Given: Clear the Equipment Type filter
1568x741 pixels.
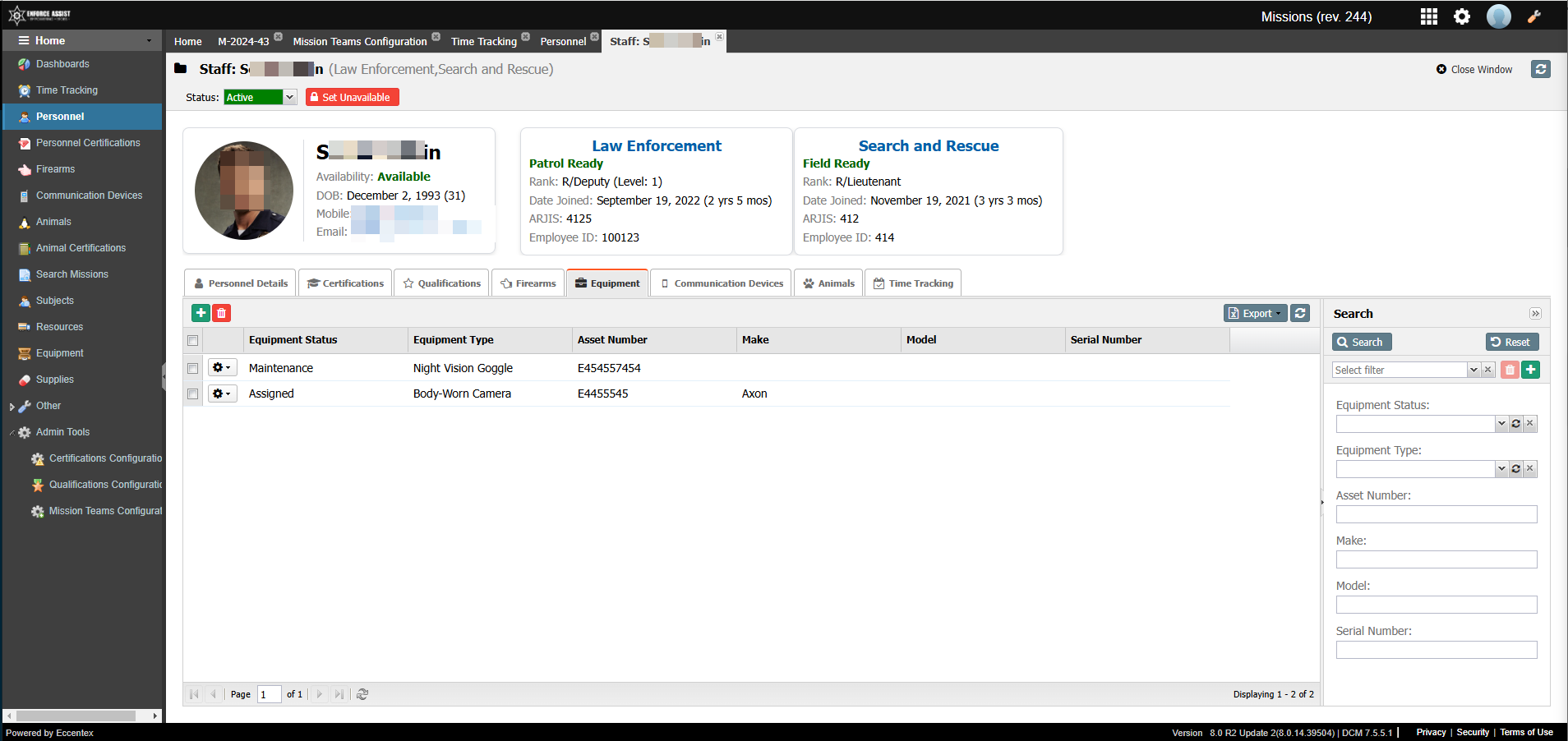Looking at the screenshot, I should click(x=1529, y=469).
